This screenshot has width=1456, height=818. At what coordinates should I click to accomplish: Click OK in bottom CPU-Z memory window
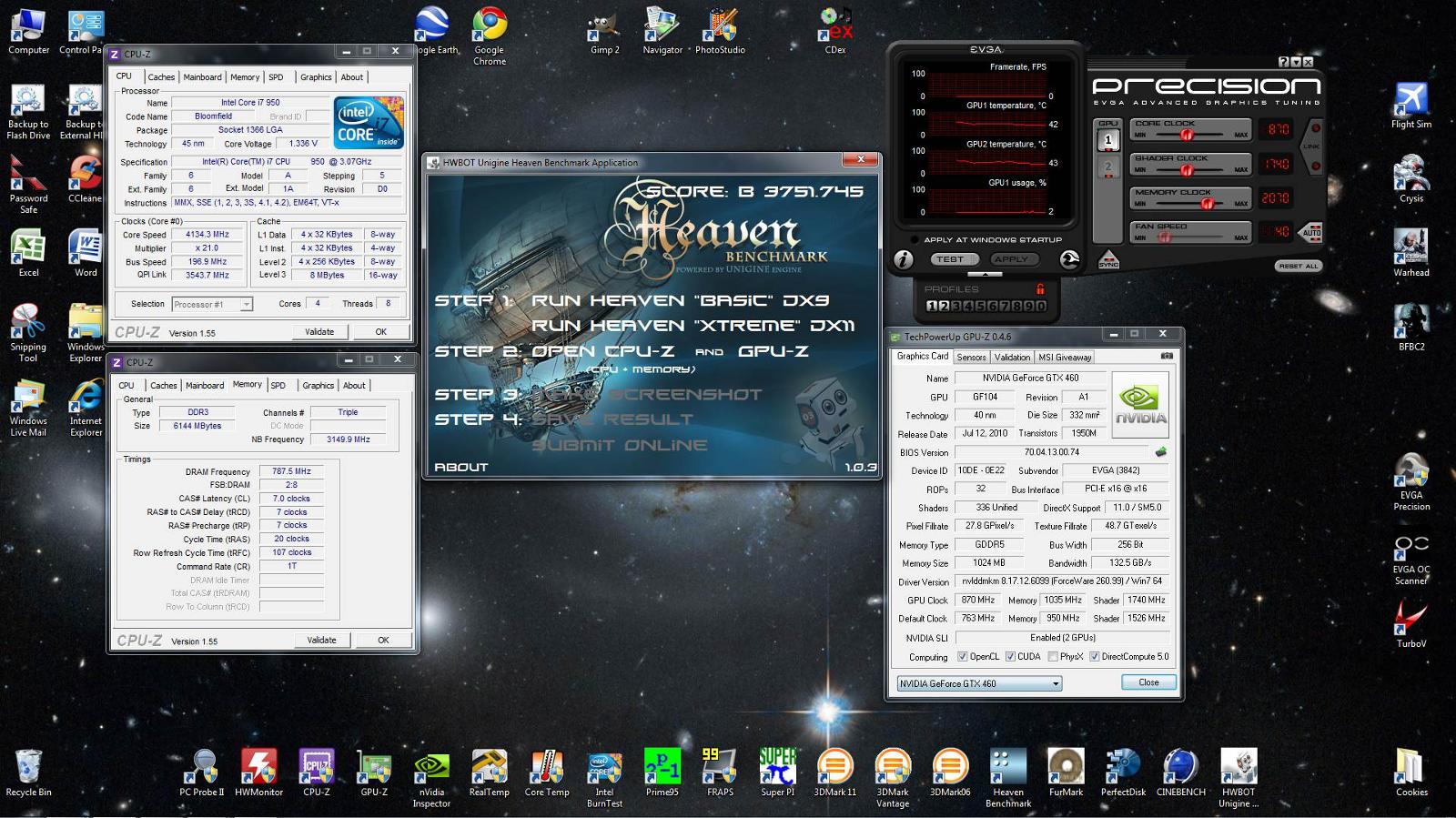[x=383, y=641]
